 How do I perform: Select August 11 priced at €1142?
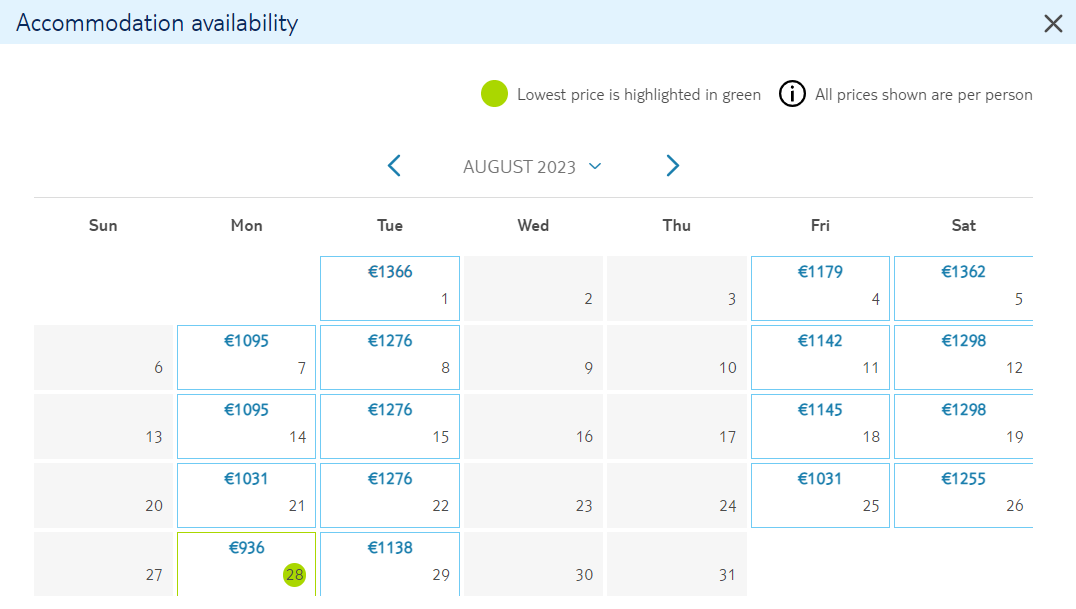820,358
